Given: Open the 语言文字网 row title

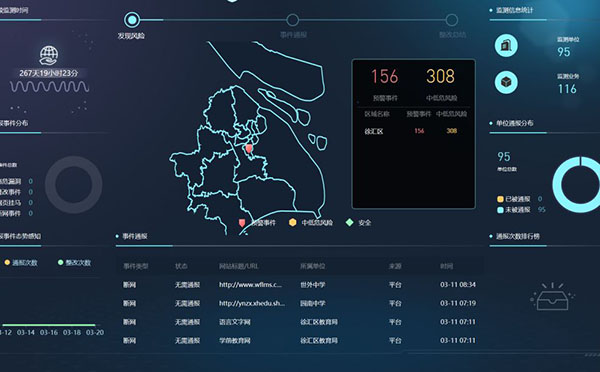Looking at the screenshot, I should [235, 322].
